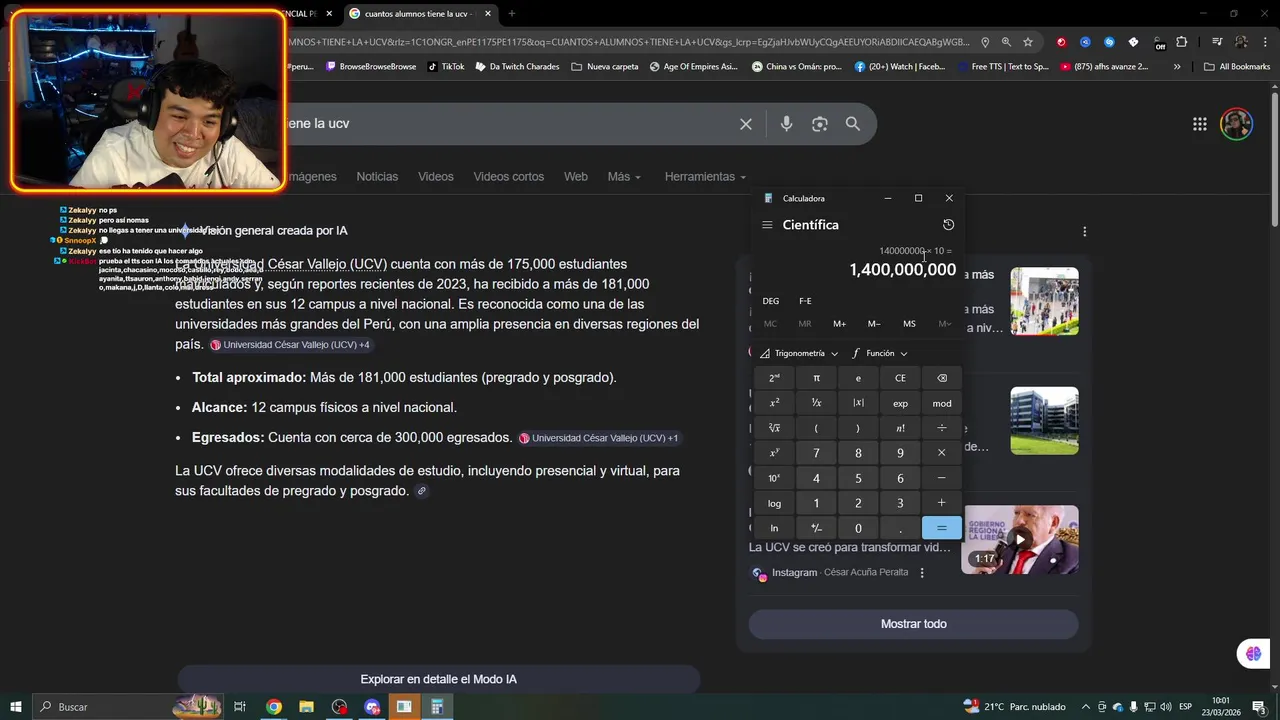
Task: Open the Windows Start menu
Action: pyautogui.click(x=15, y=707)
